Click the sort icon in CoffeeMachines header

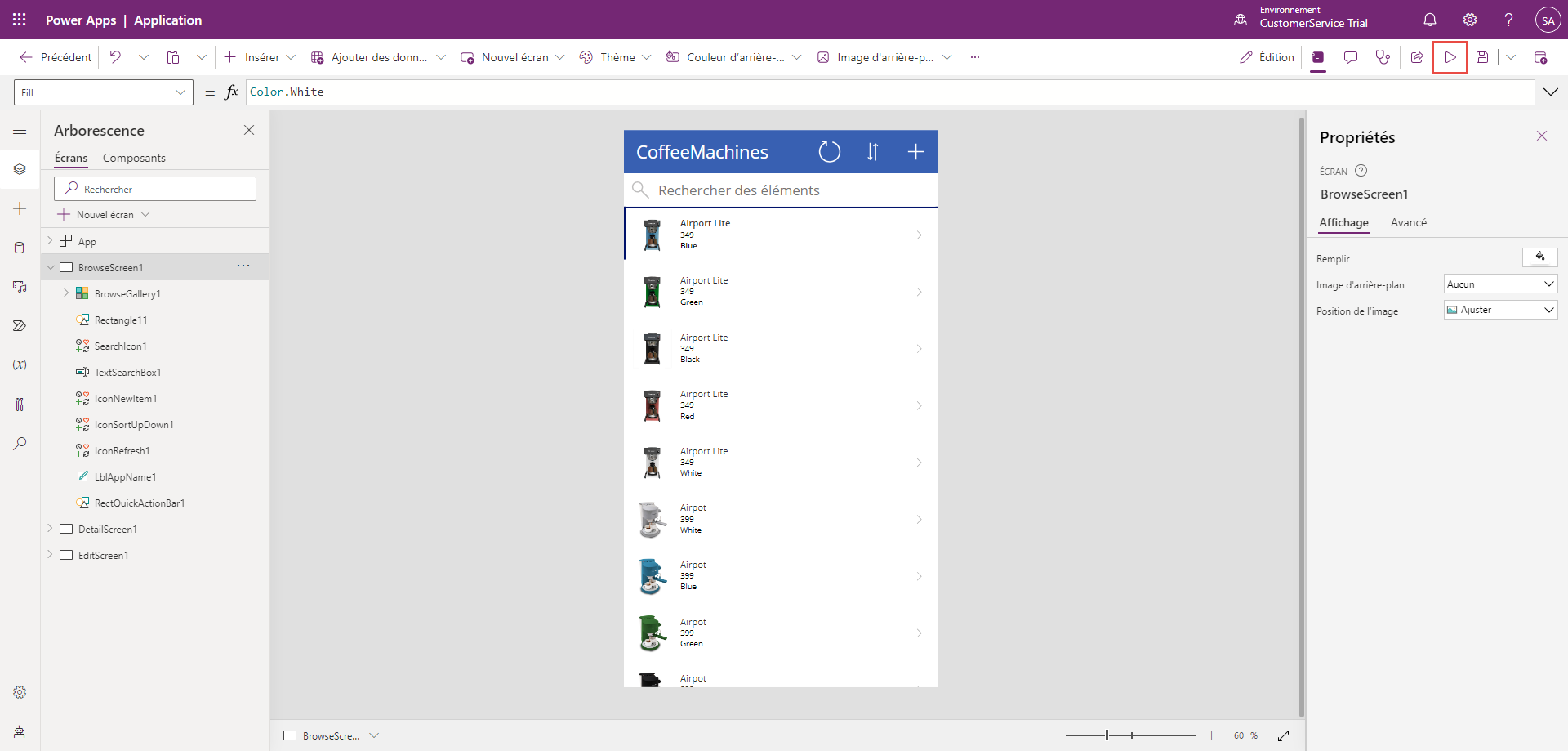pyautogui.click(x=872, y=152)
